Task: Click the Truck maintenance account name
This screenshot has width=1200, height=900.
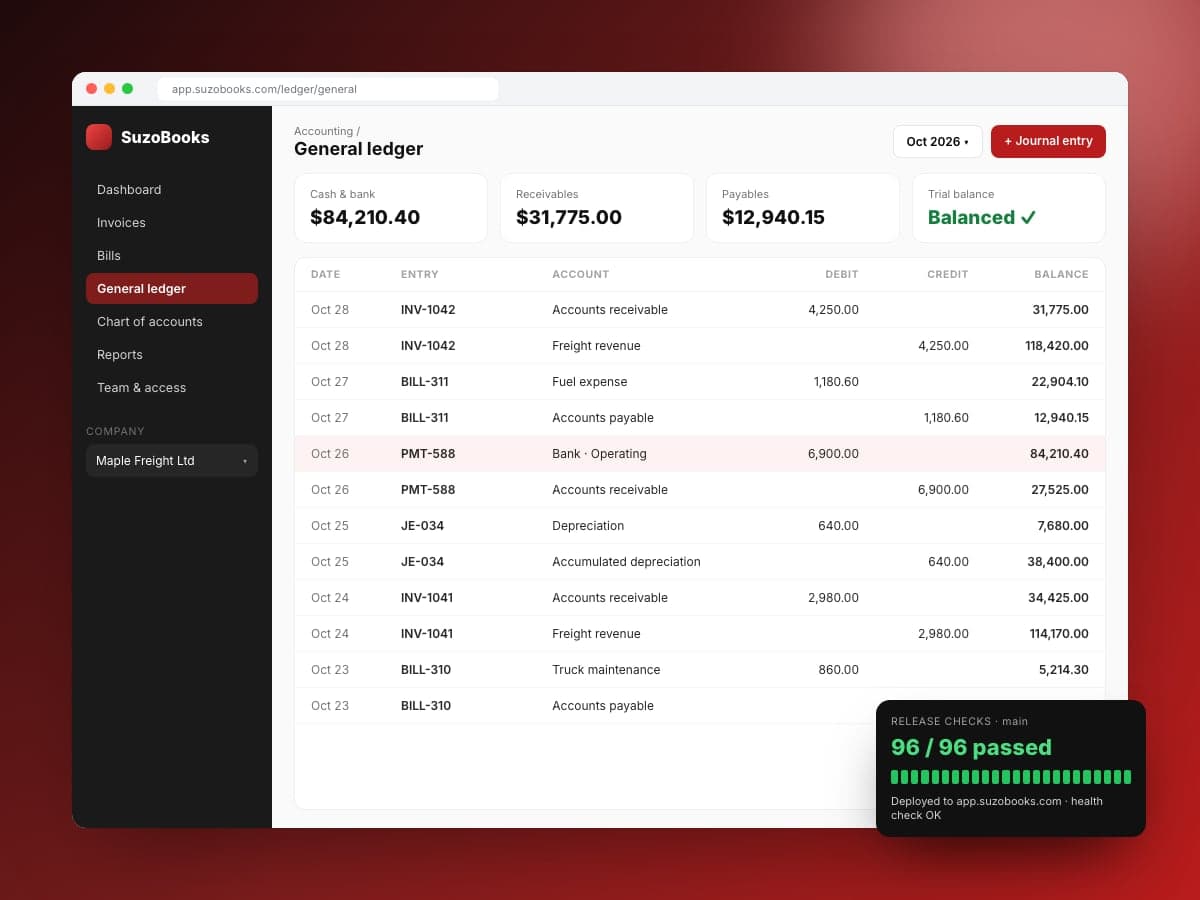Action: point(606,670)
